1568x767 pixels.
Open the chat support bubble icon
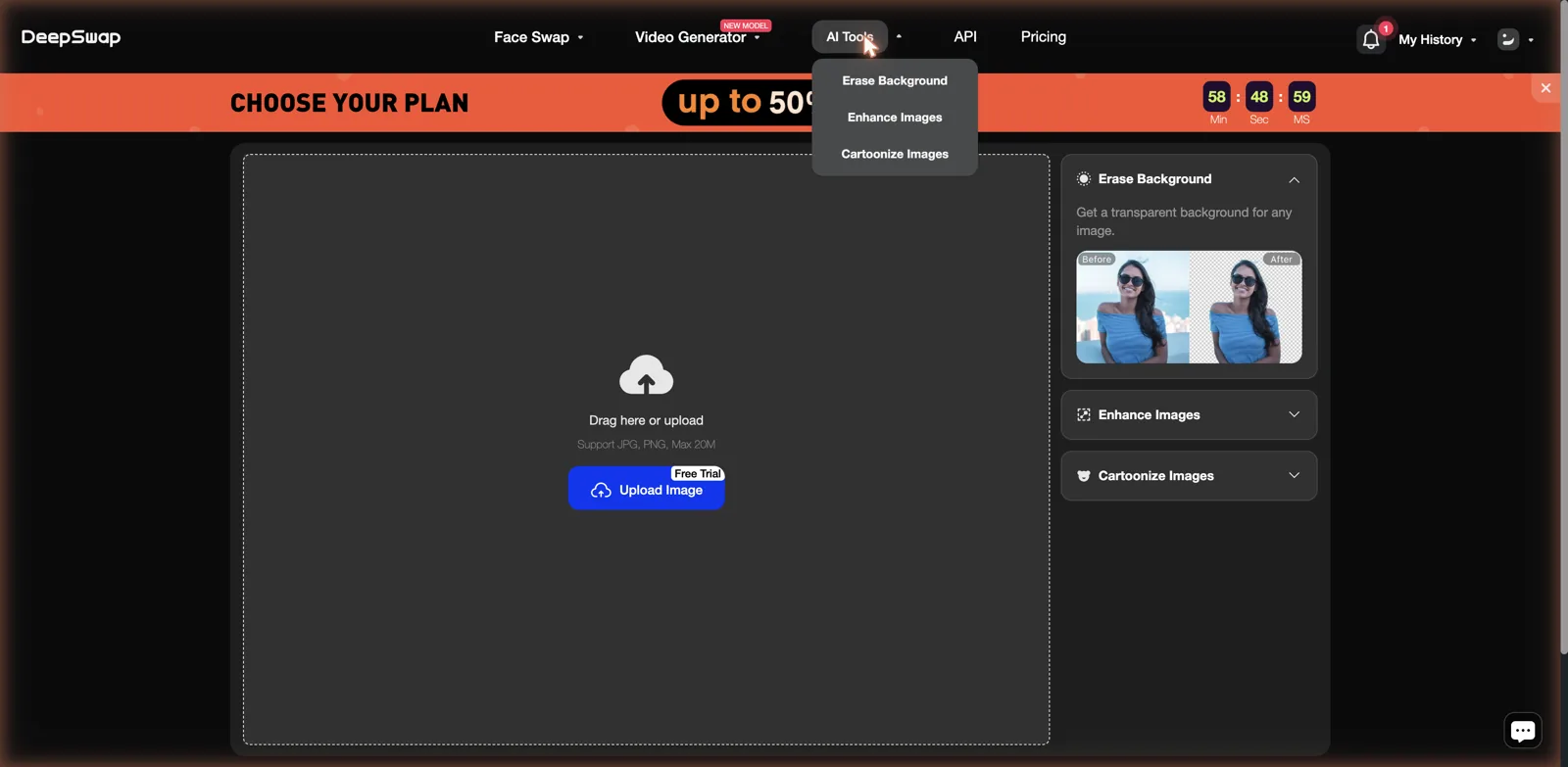1523,730
